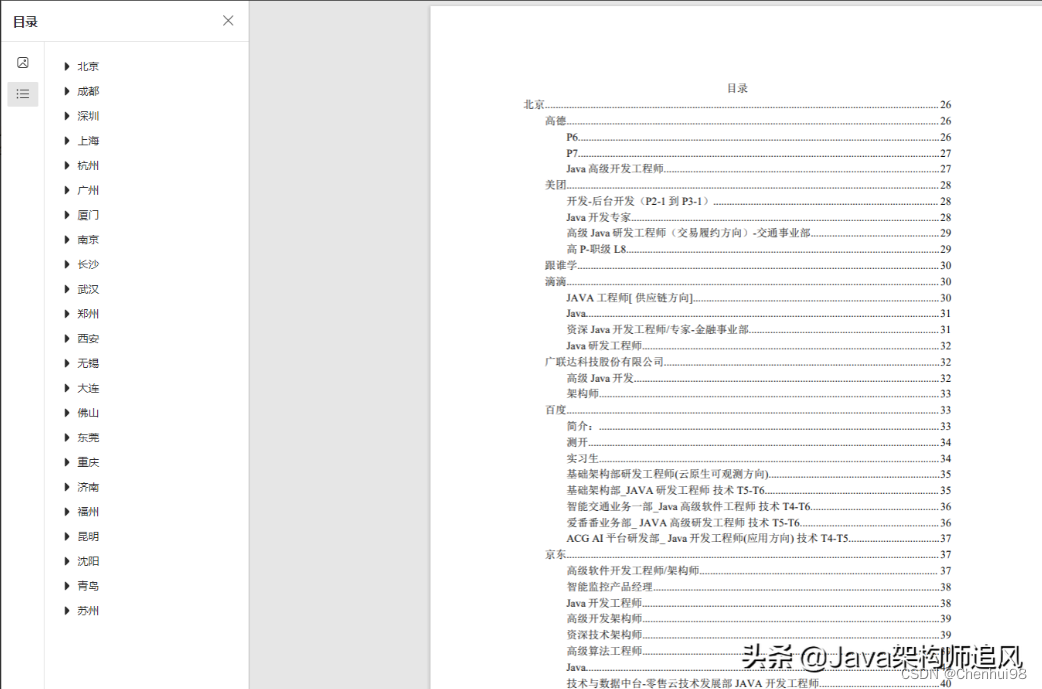
Task: Click JAVA 工程师[供应链方向] contents line
Action: tap(758, 298)
